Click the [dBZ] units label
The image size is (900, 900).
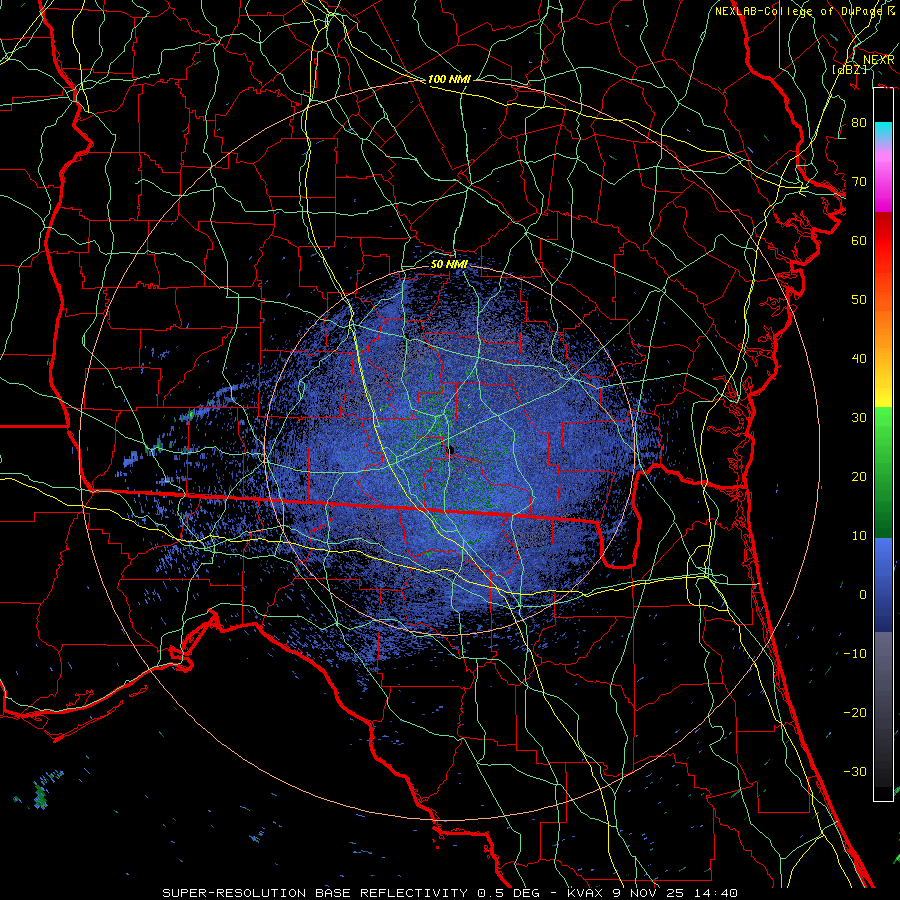pyautogui.click(x=849, y=69)
